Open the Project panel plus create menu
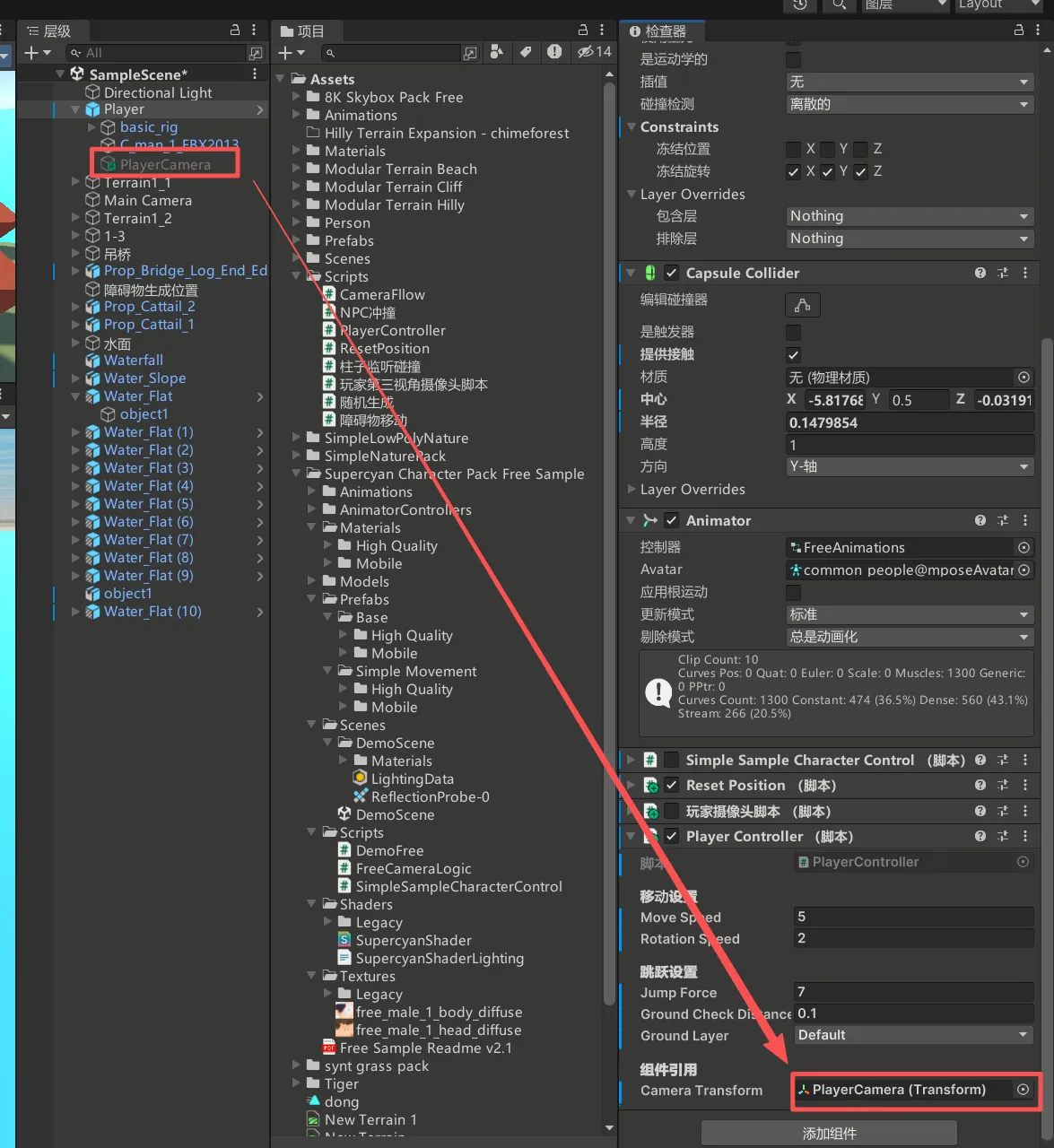Screen dimensions: 1054x1148 coord(292,53)
